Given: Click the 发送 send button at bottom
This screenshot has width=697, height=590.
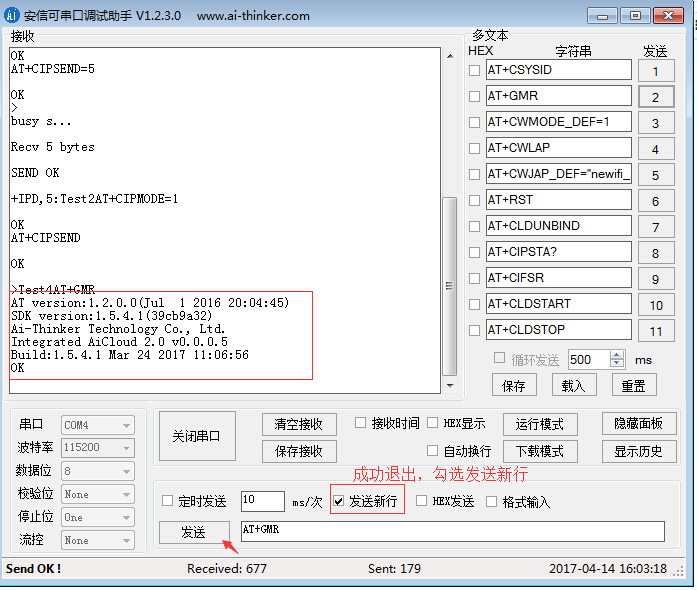Looking at the screenshot, I should tap(194, 532).
